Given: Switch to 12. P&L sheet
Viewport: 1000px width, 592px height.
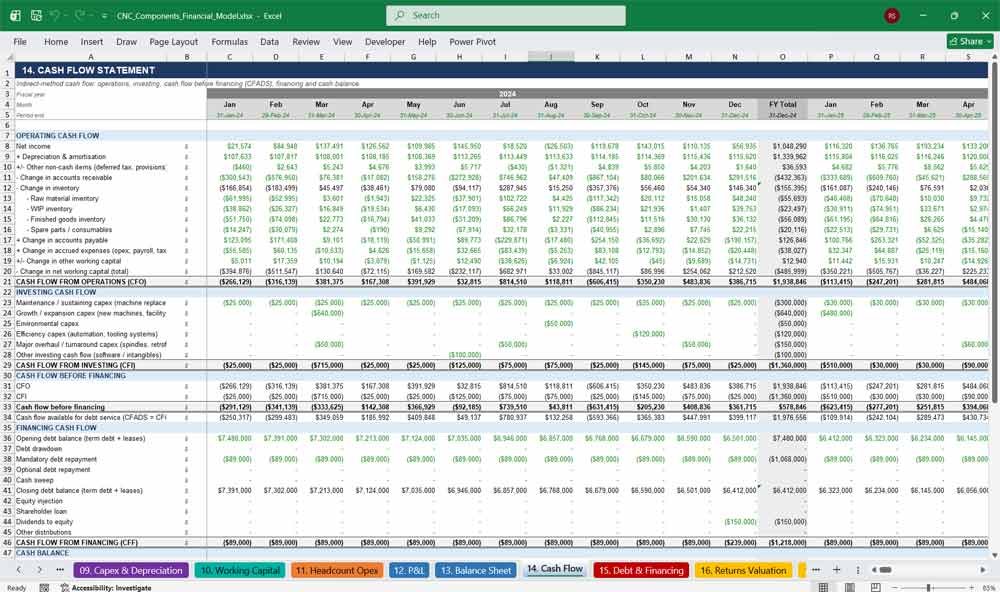Looking at the screenshot, I should [x=408, y=570].
